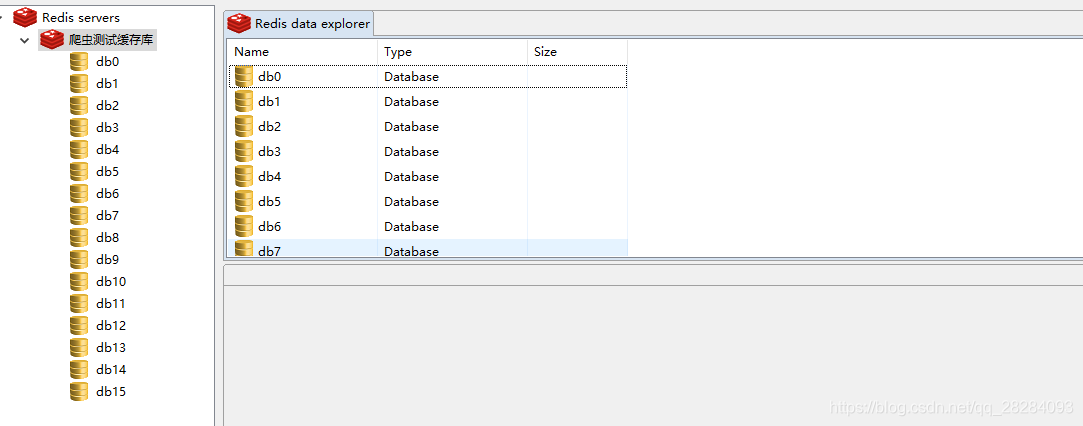Click the Database type cell for db7

412,251
